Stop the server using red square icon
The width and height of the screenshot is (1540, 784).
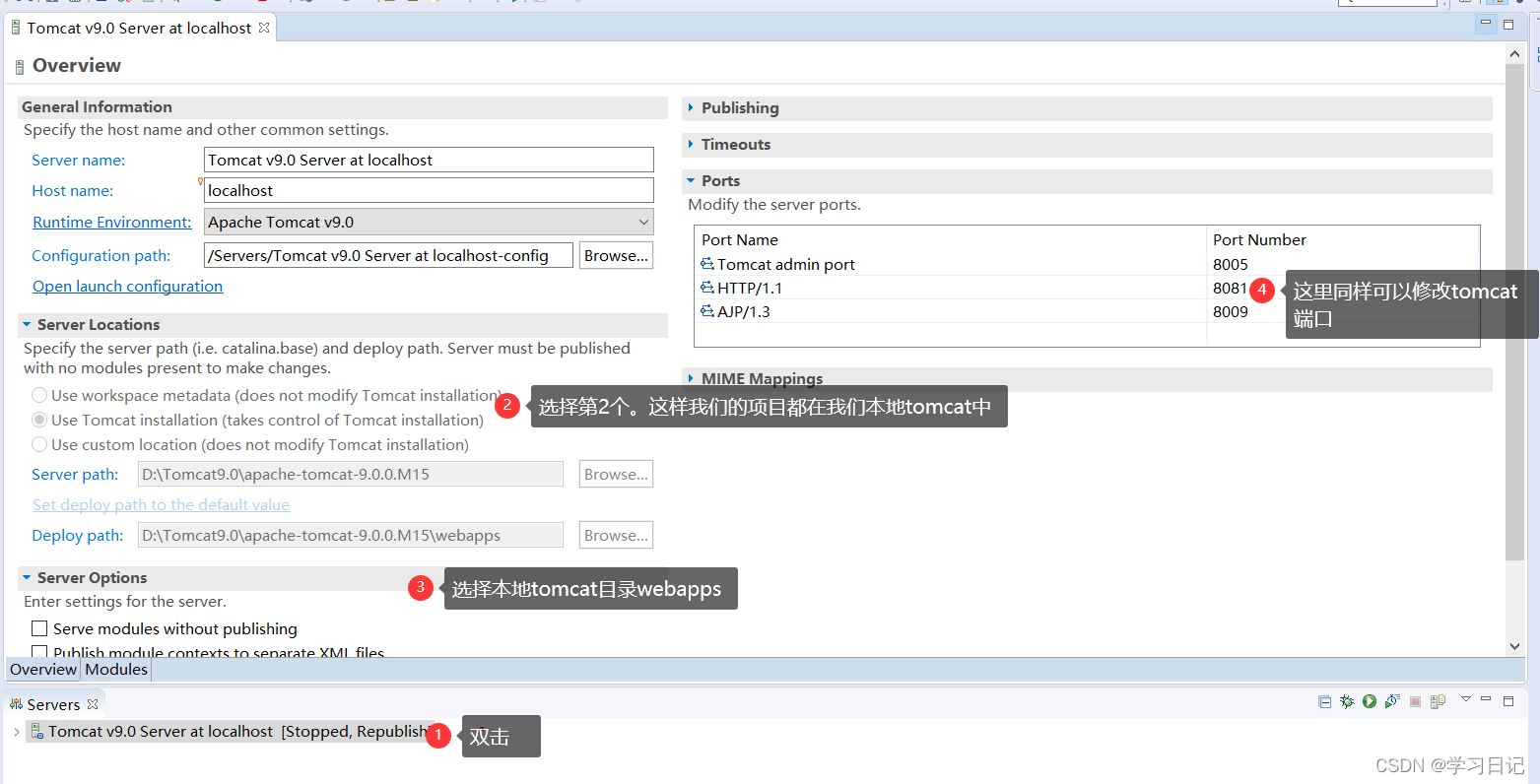tap(1415, 702)
